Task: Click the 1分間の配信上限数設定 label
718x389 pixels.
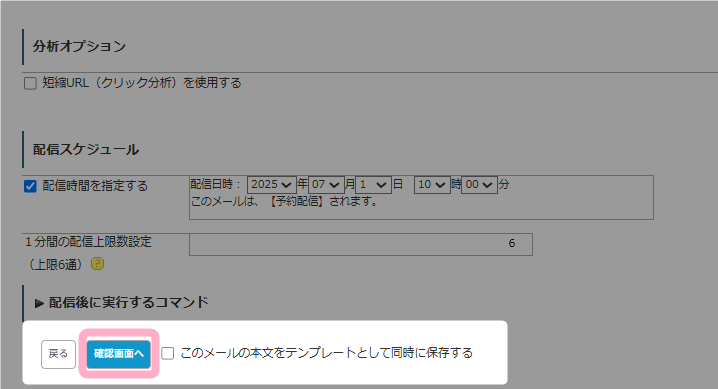Action: pyautogui.click(x=88, y=242)
